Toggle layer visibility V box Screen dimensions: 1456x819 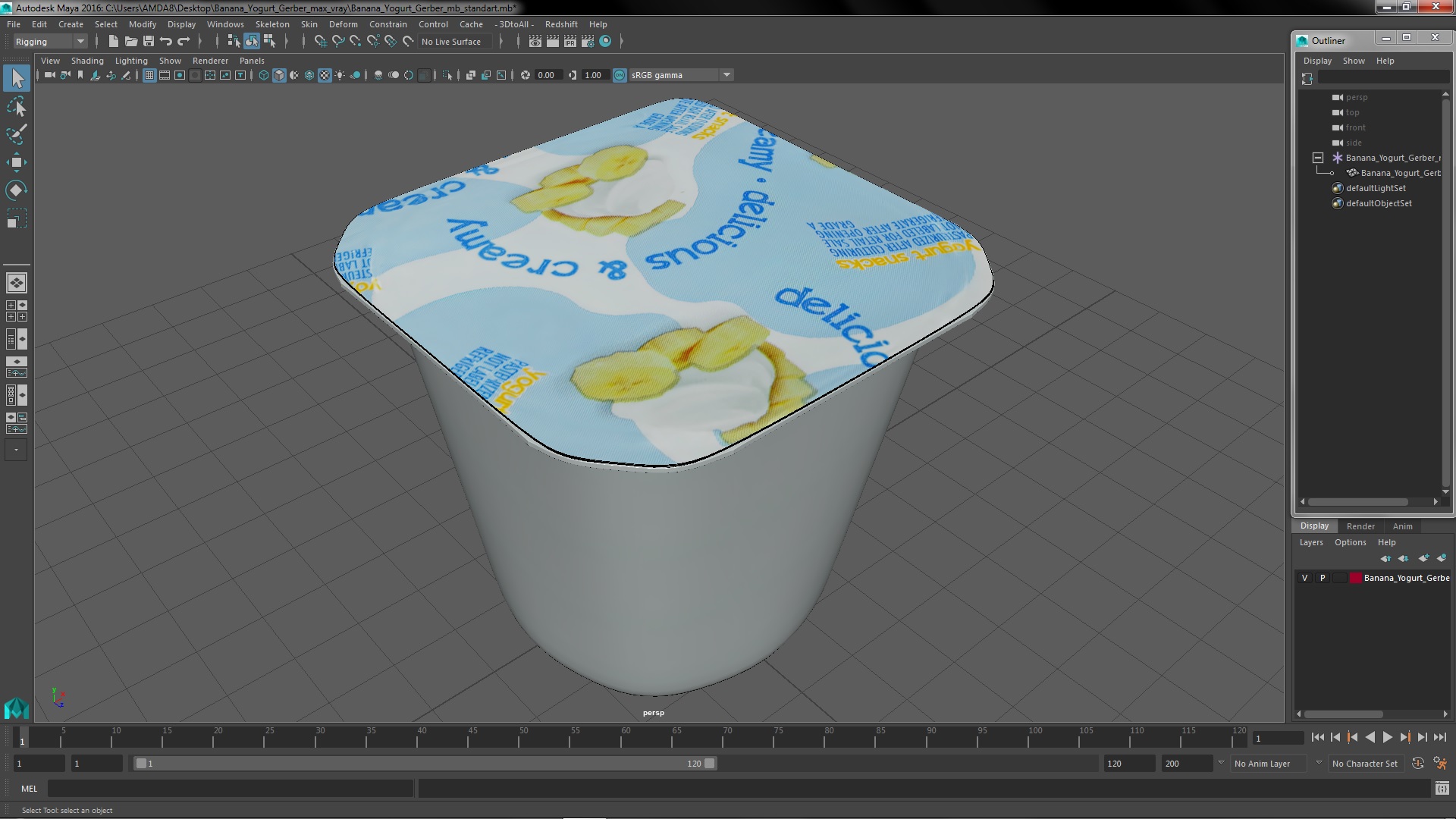point(1304,578)
